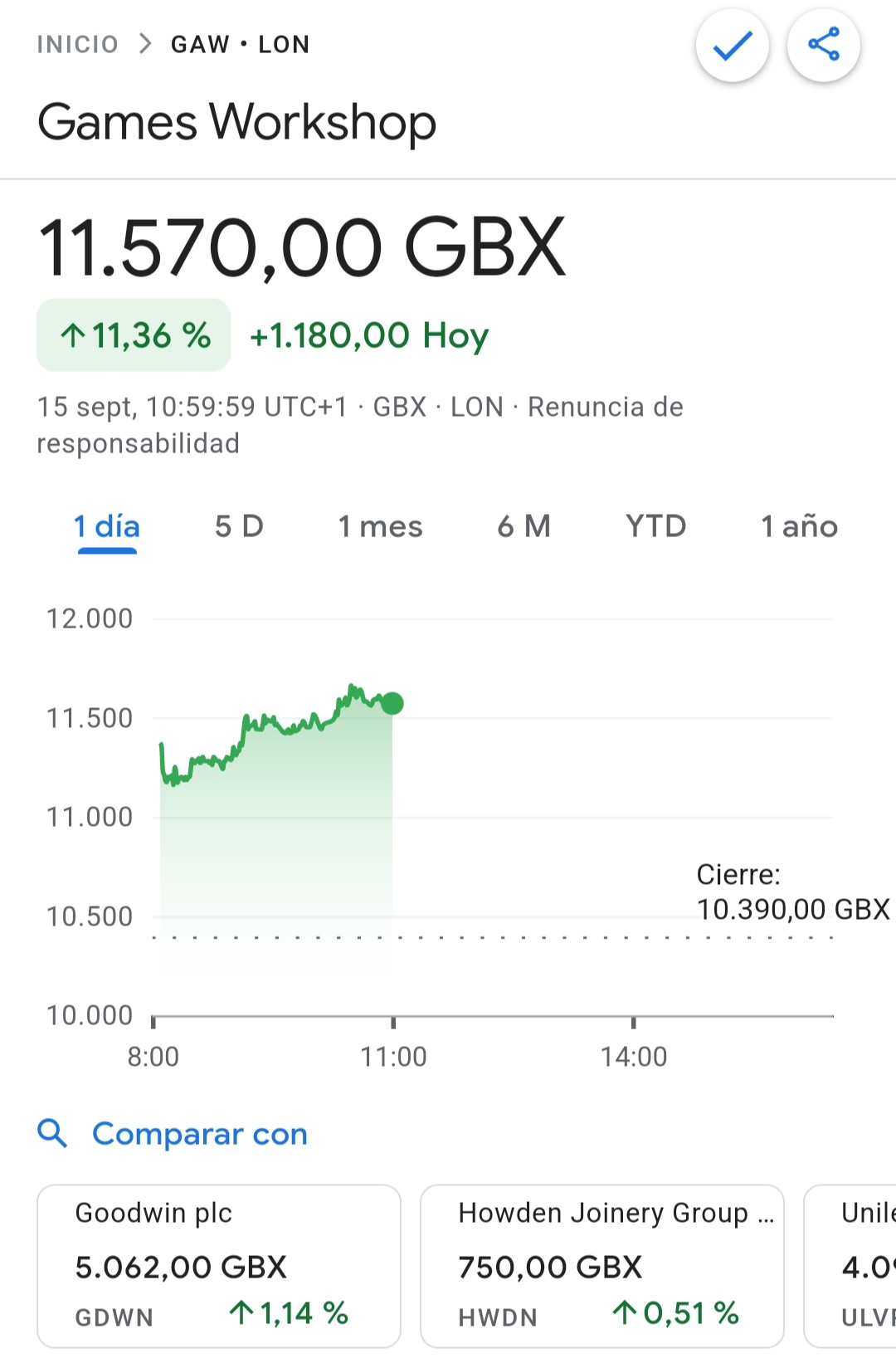
Task: Click the green 11,36 % change badge
Action: (x=134, y=335)
